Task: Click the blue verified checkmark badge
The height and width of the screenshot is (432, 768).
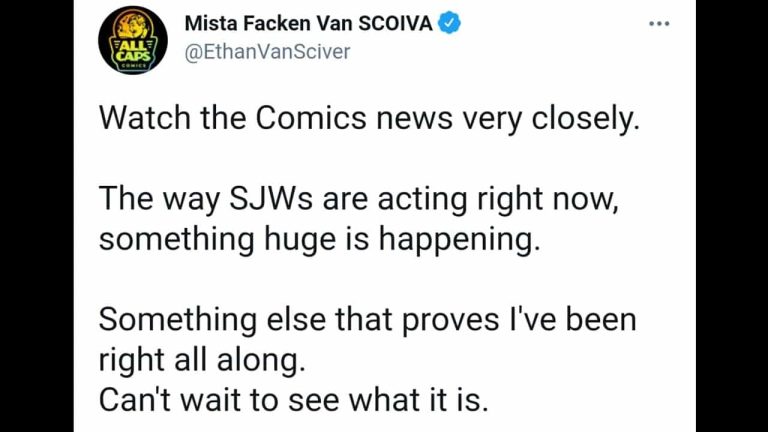Action: click(x=449, y=23)
